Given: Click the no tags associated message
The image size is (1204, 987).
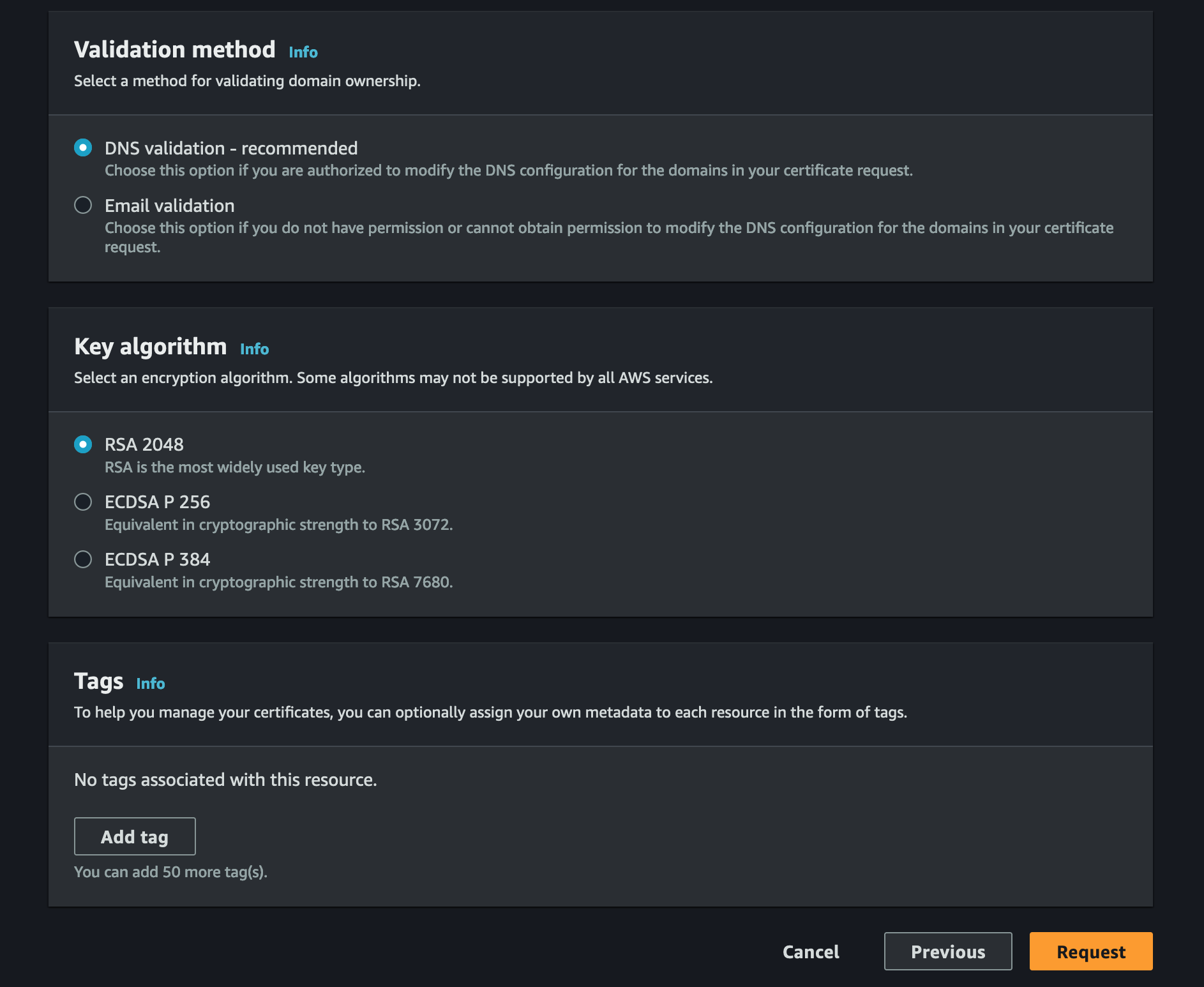Looking at the screenshot, I should point(226,780).
